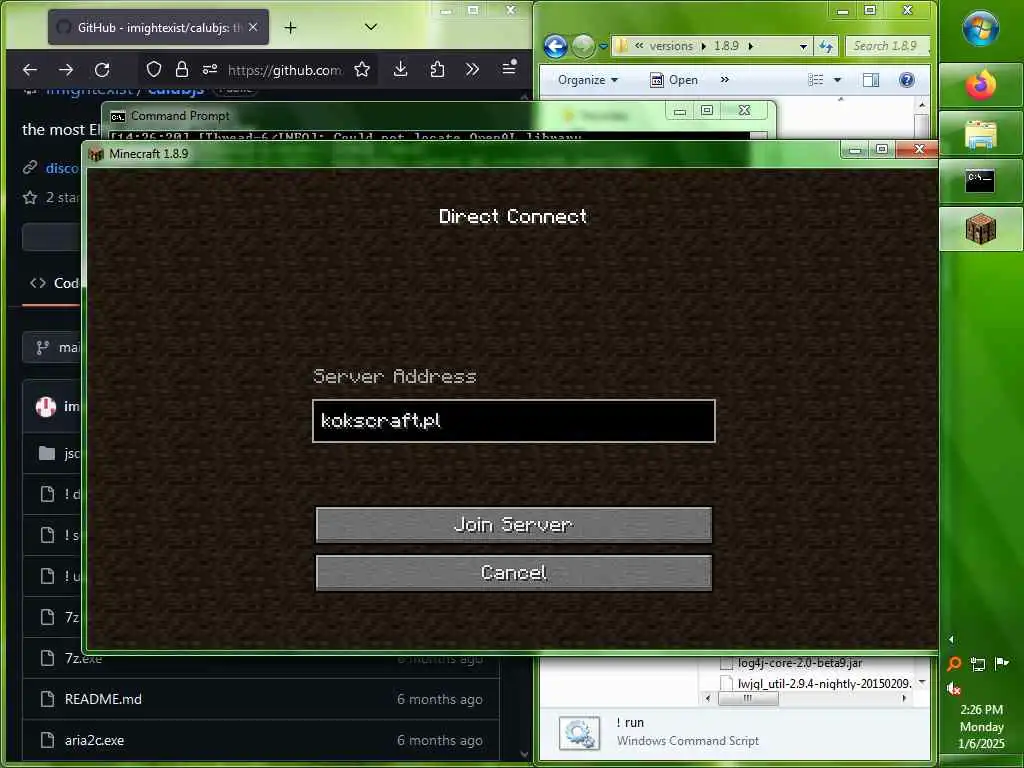Bookmark this page with star icon

(362, 69)
